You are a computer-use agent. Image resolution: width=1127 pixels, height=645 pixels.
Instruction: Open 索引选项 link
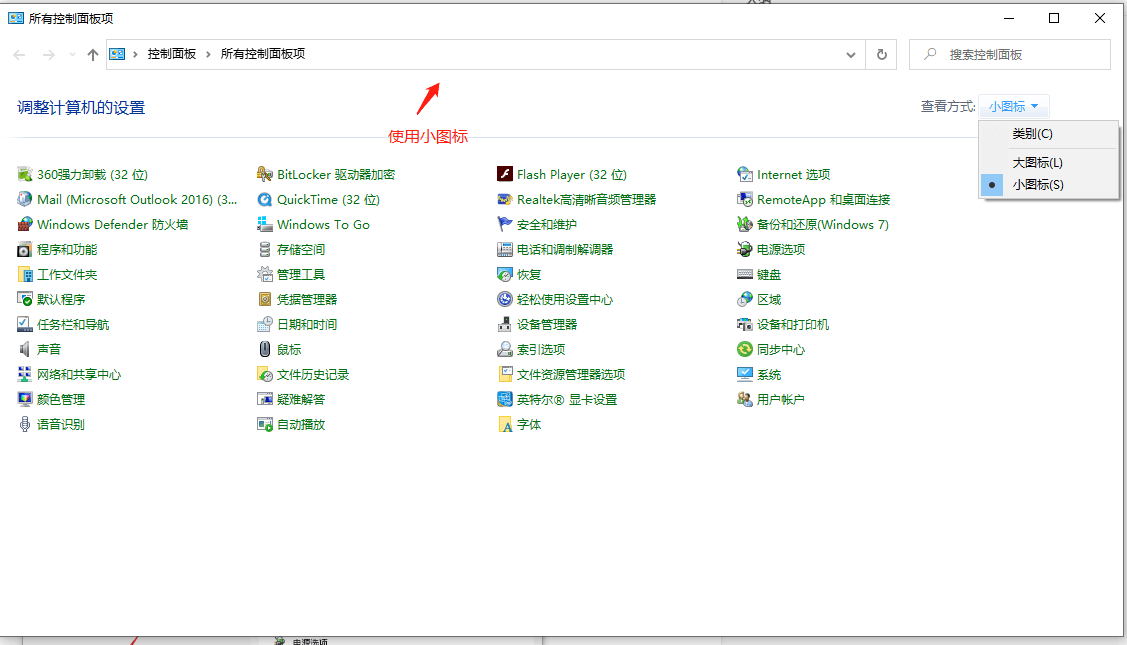tap(541, 349)
